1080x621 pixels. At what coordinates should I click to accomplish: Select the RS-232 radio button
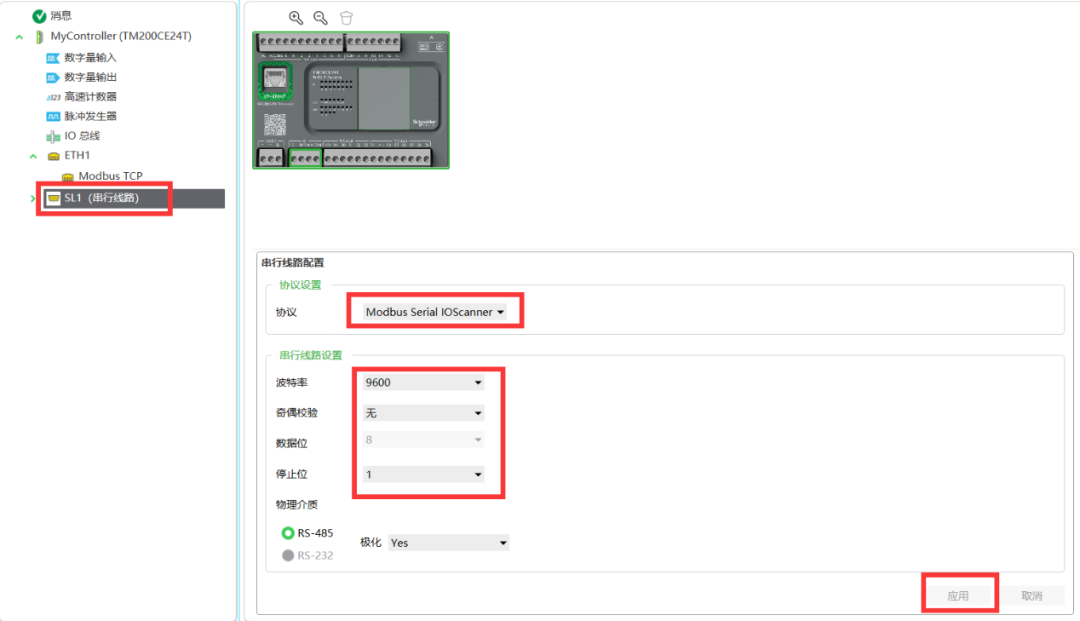288,555
